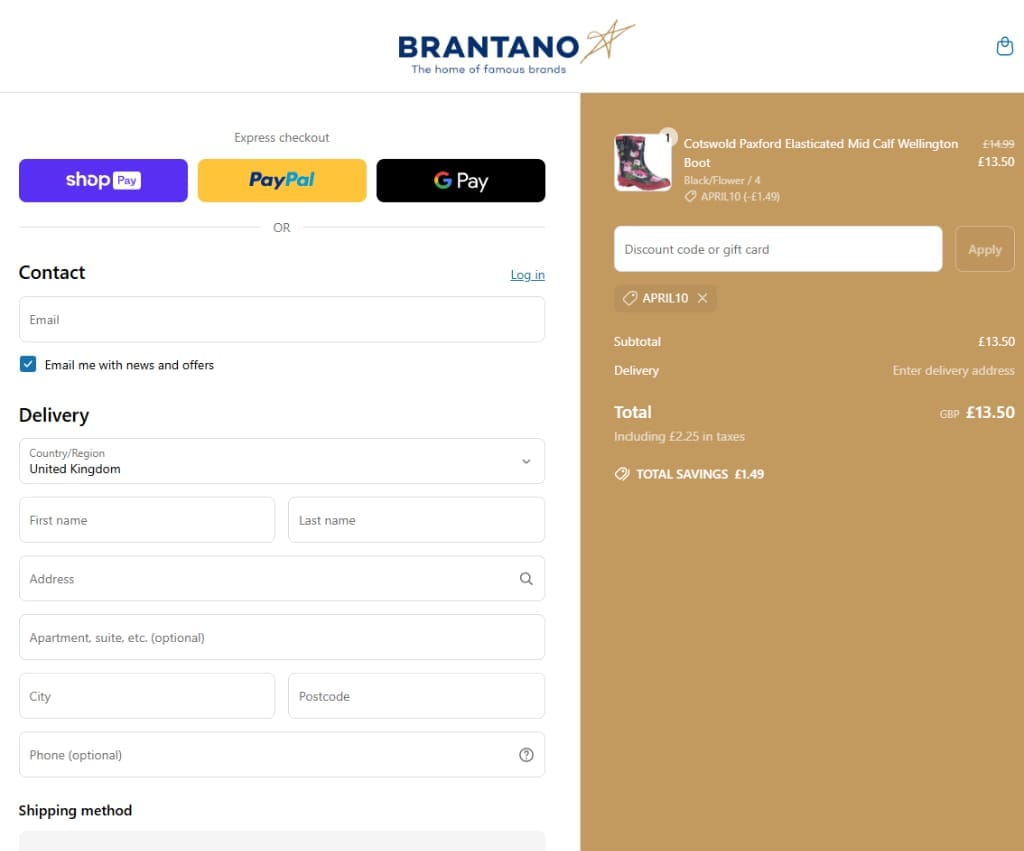Image resolution: width=1024 pixels, height=851 pixels.
Task: Pay with Google Pay express checkout
Action: [x=460, y=180]
